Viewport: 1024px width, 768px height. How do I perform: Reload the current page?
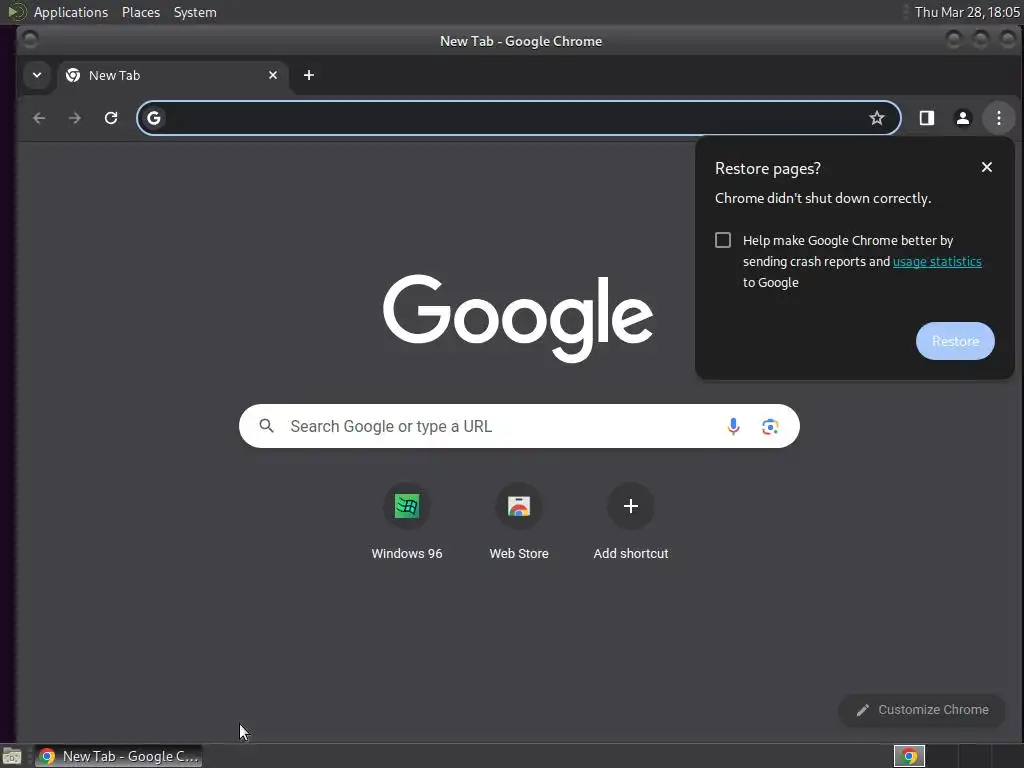[111, 118]
